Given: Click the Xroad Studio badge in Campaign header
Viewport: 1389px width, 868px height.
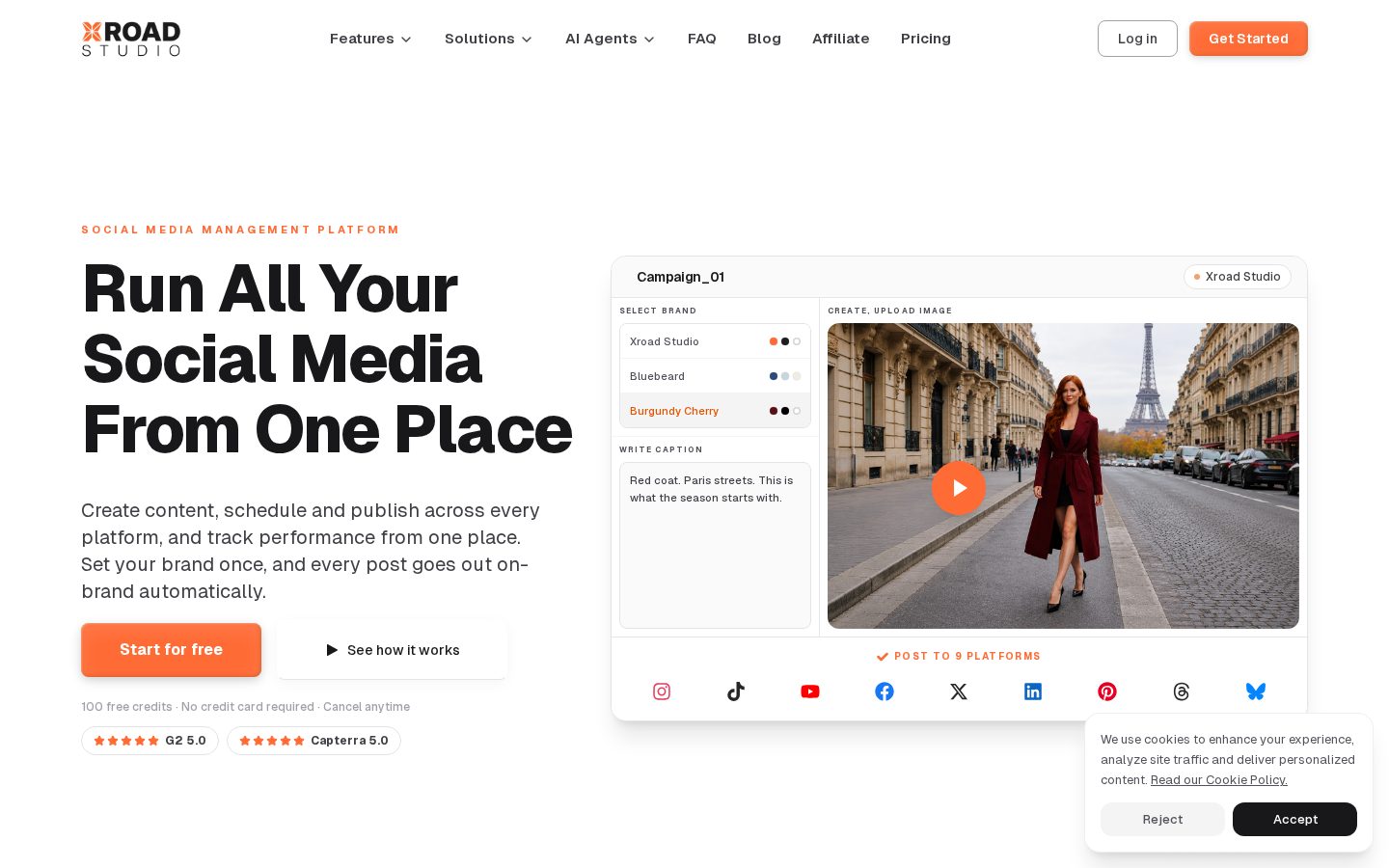Looking at the screenshot, I should click(1238, 277).
